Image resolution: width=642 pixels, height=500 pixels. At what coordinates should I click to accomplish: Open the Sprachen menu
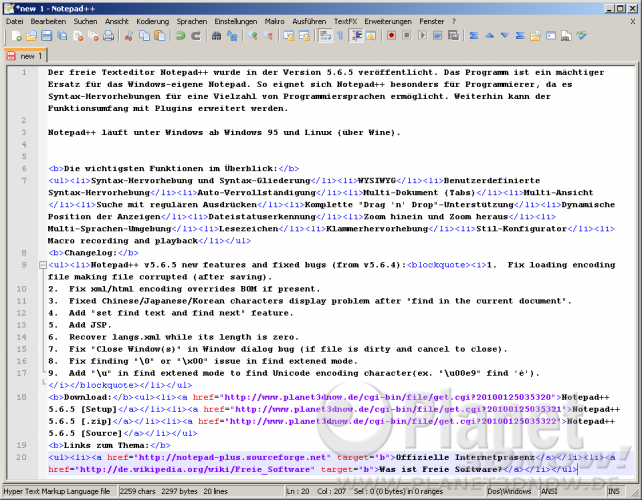pyautogui.click(x=192, y=21)
